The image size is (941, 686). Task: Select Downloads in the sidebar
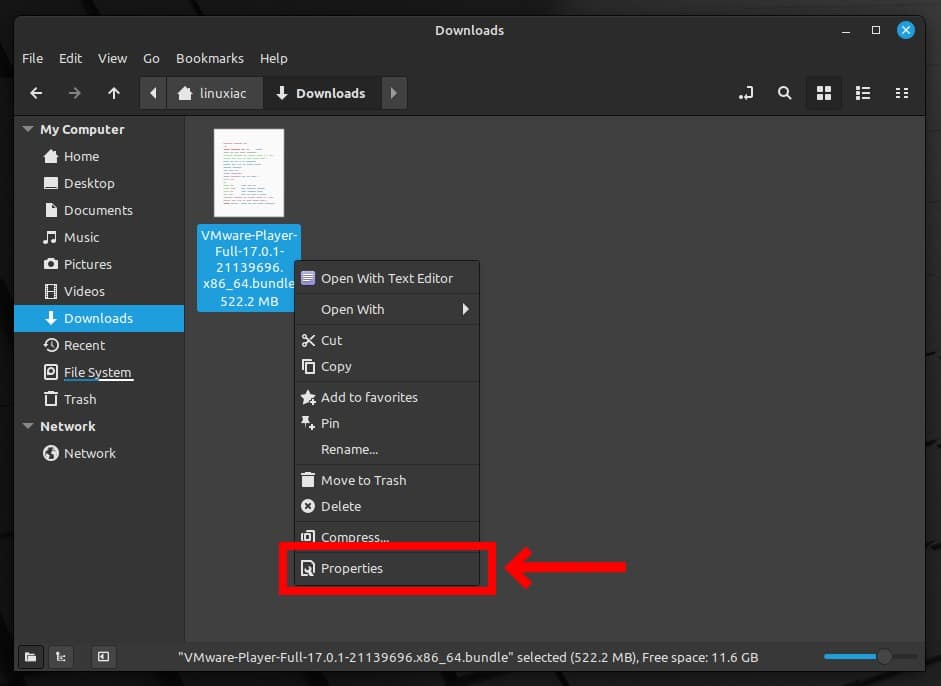(x=99, y=318)
